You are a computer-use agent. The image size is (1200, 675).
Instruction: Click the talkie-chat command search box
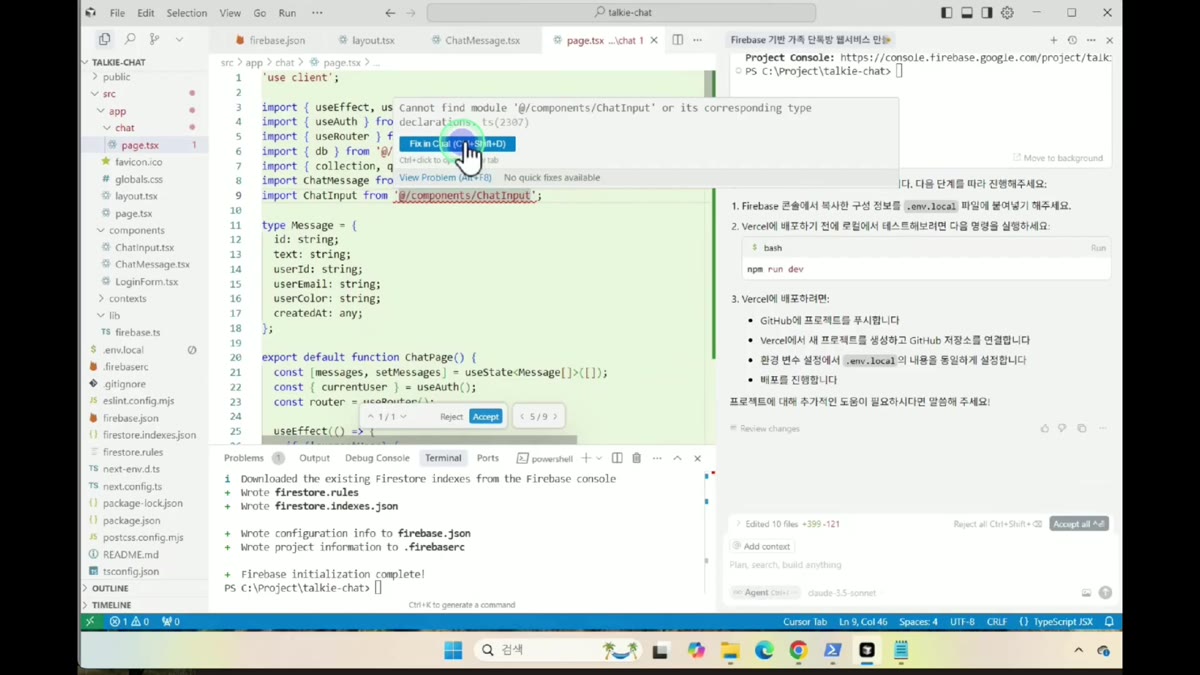pos(621,13)
